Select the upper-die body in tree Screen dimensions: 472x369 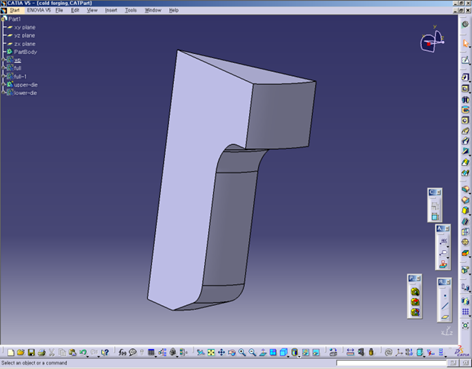click(x=26, y=85)
